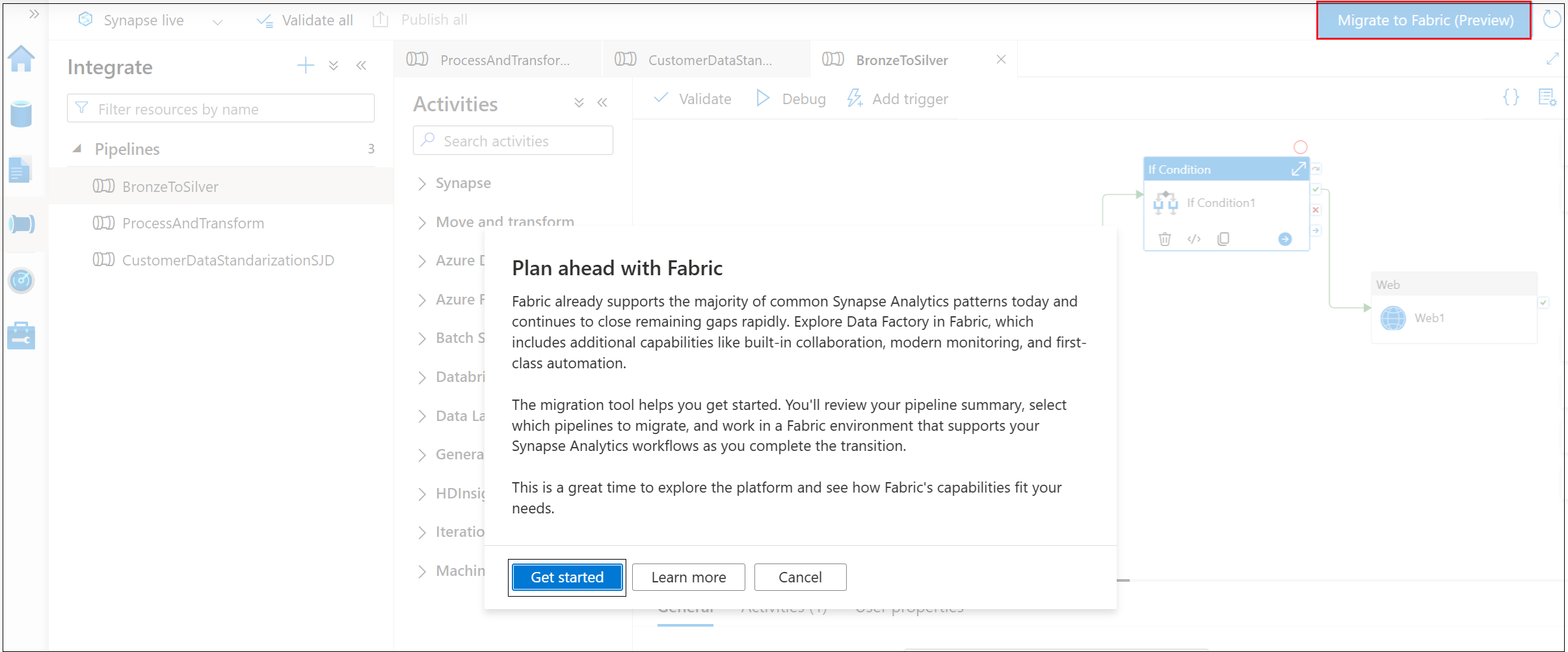1568x652 pixels.
Task: Click Migrate to Fabric (Preview) button
Action: pos(1424,20)
